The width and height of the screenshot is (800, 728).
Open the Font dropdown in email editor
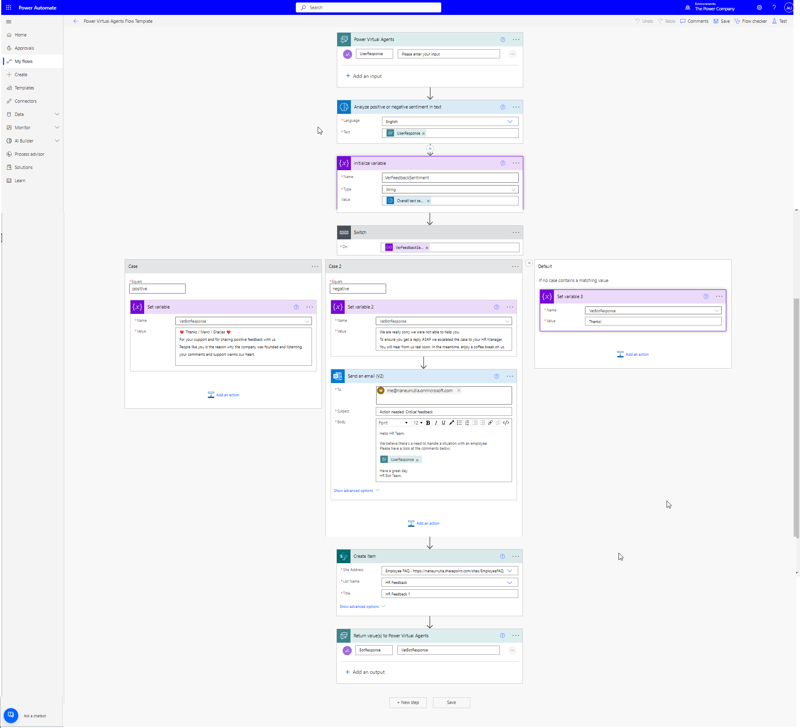coord(393,423)
